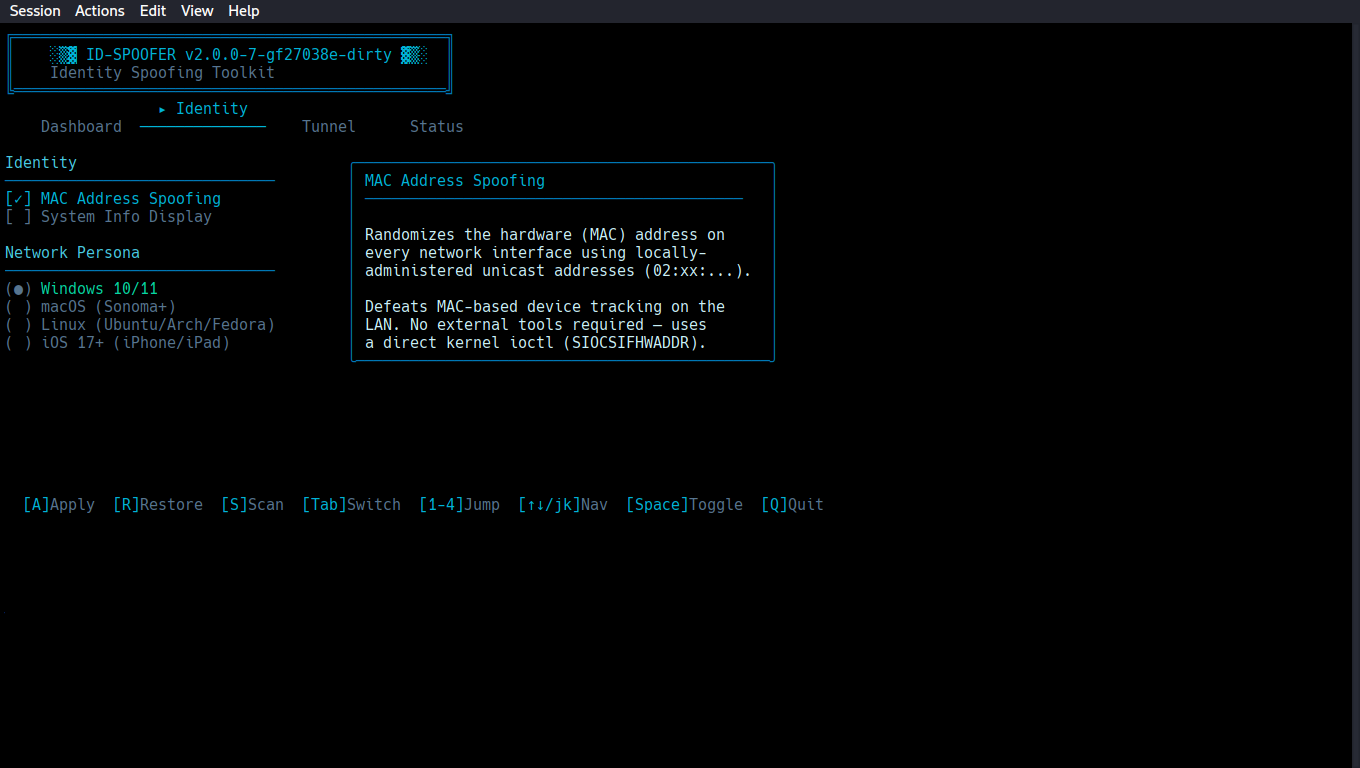
Task: Click the ID-SPOOFER version title text
Action: [239, 55]
